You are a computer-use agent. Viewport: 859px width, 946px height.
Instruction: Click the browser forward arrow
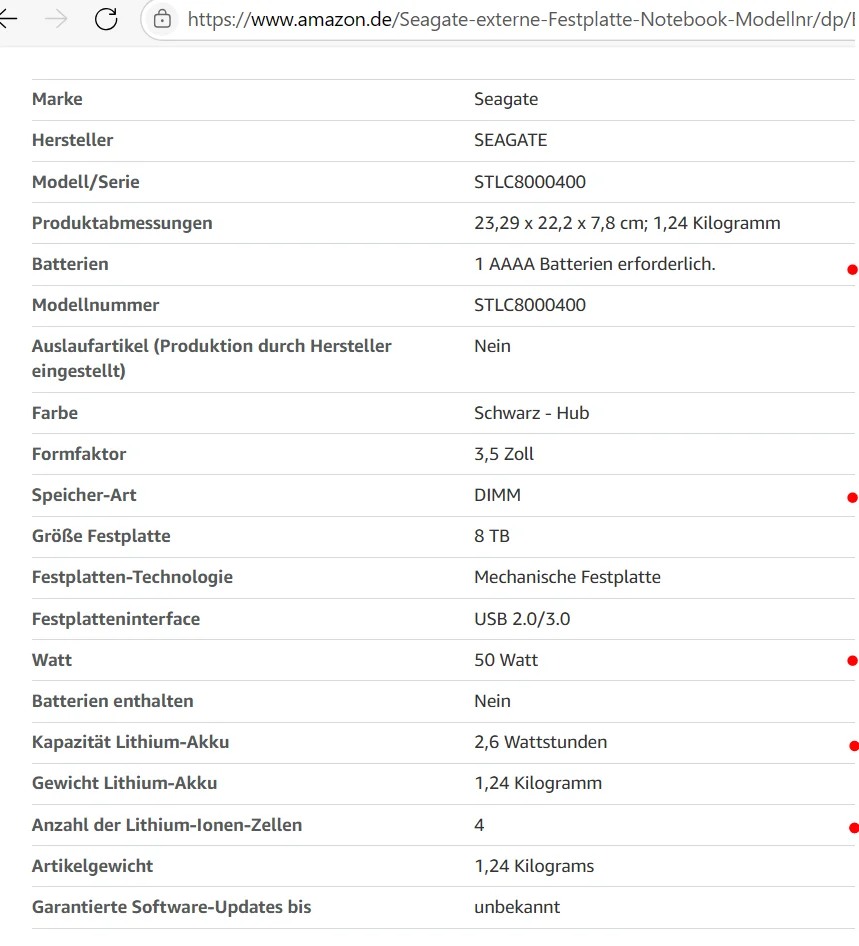coord(56,18)
